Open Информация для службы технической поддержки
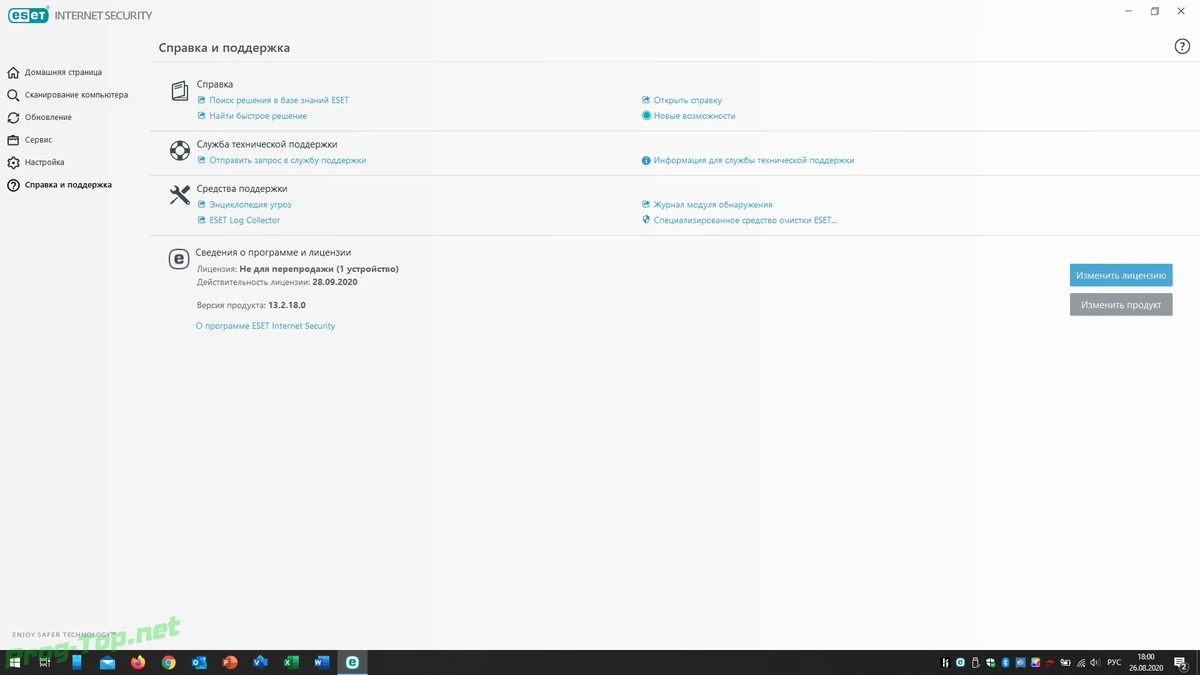This screenshot has height=675, width=1200. coord(754,160)
